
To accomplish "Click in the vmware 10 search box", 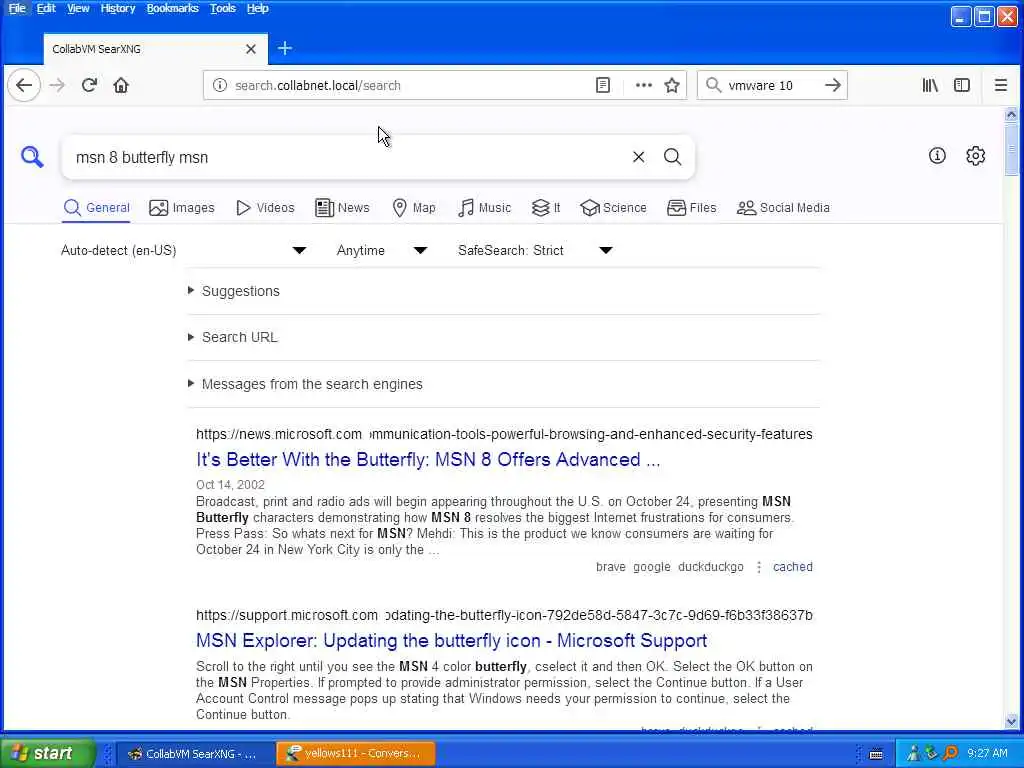I will click(771, 86).
